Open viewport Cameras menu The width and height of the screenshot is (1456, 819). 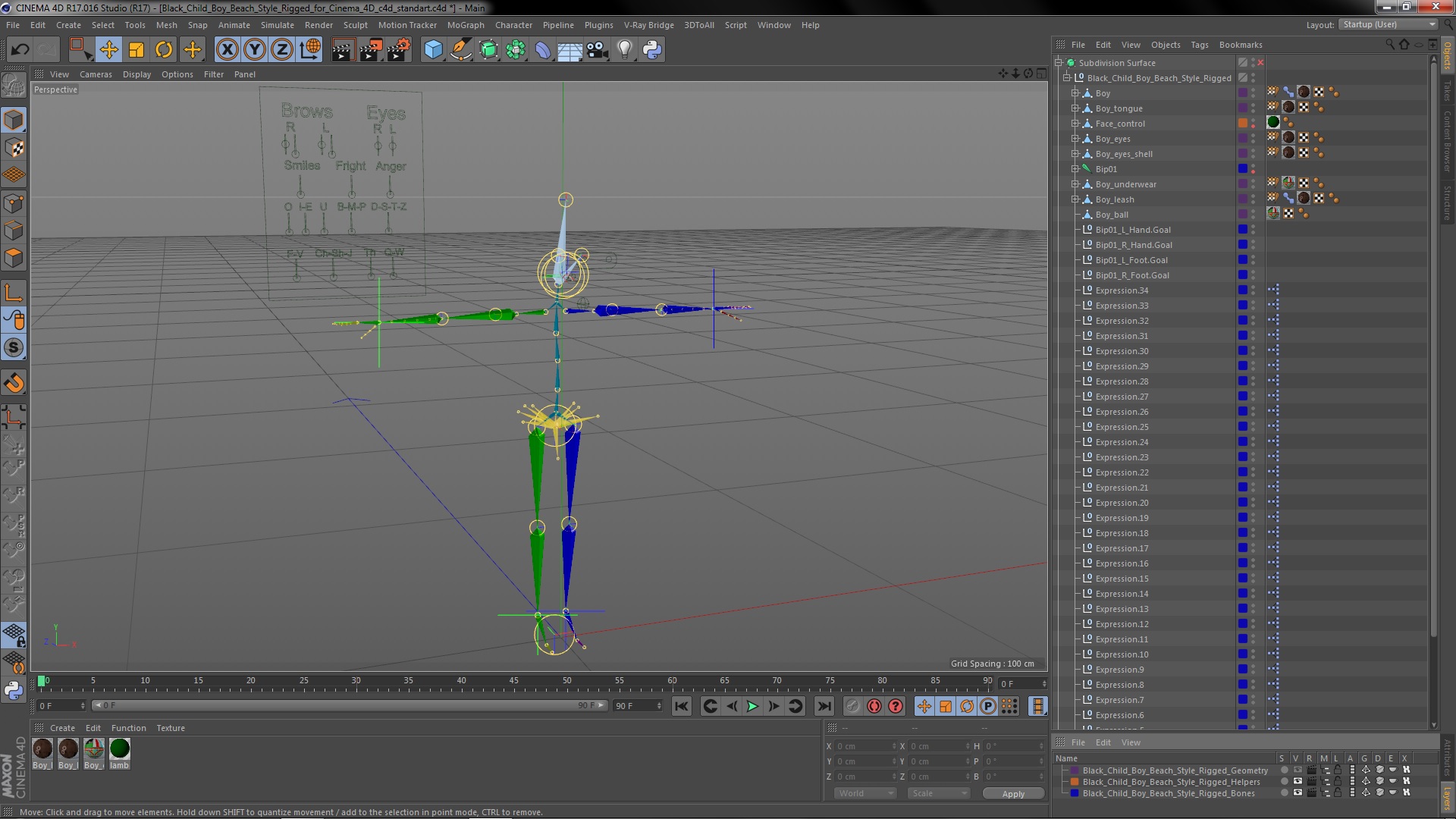96,74
